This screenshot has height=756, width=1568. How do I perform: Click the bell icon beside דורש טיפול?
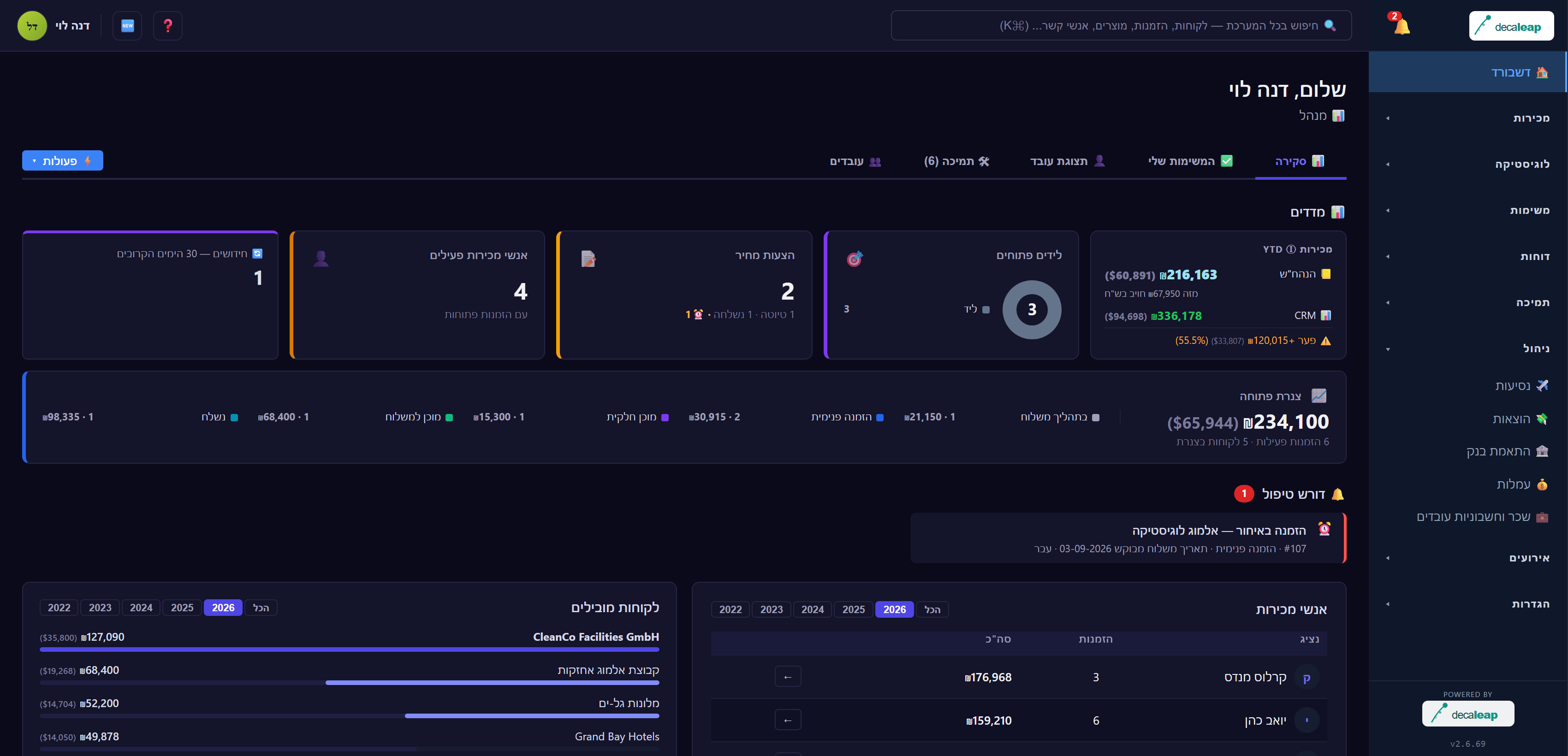pyautogui.click(x=1338, y=494)
